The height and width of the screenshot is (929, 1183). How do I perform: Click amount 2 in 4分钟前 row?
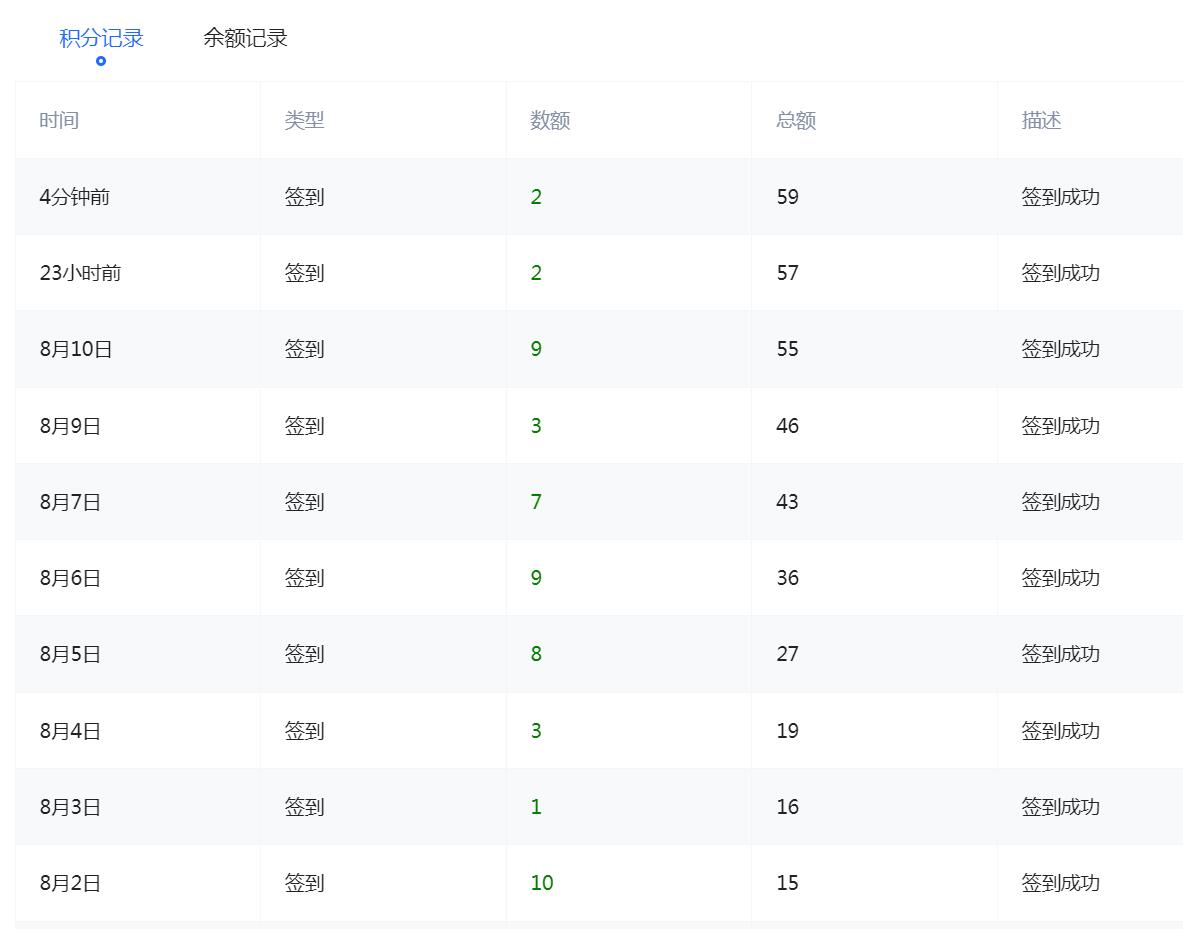click(536, 197)
